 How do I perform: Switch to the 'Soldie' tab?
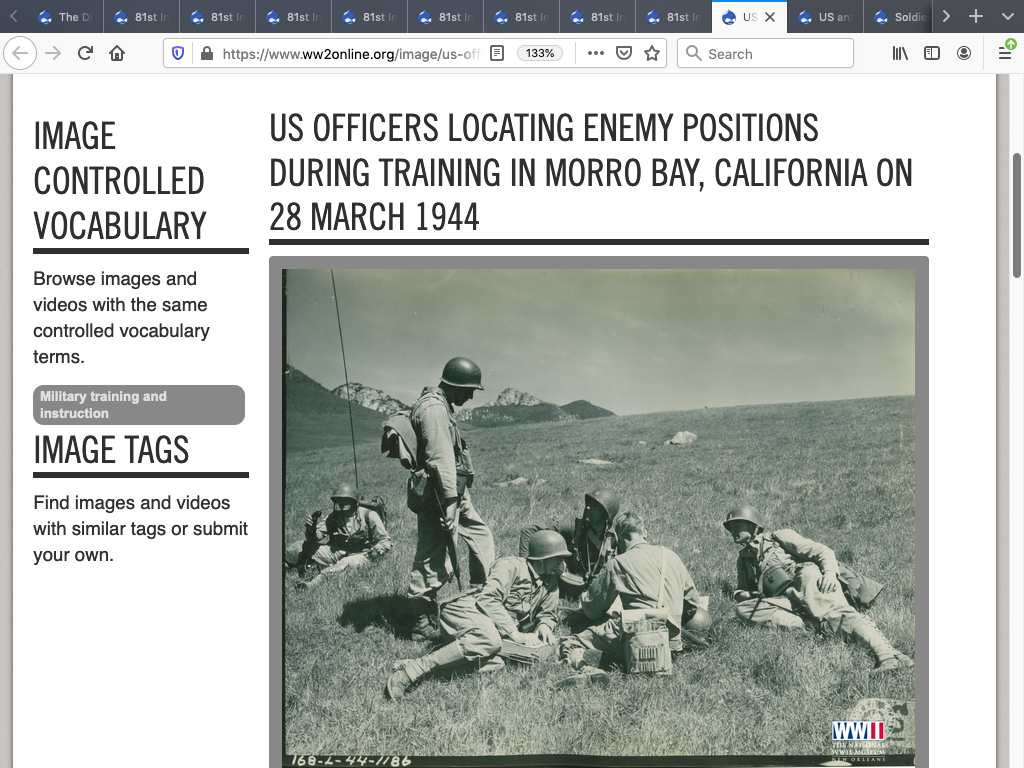pos(898,17)
